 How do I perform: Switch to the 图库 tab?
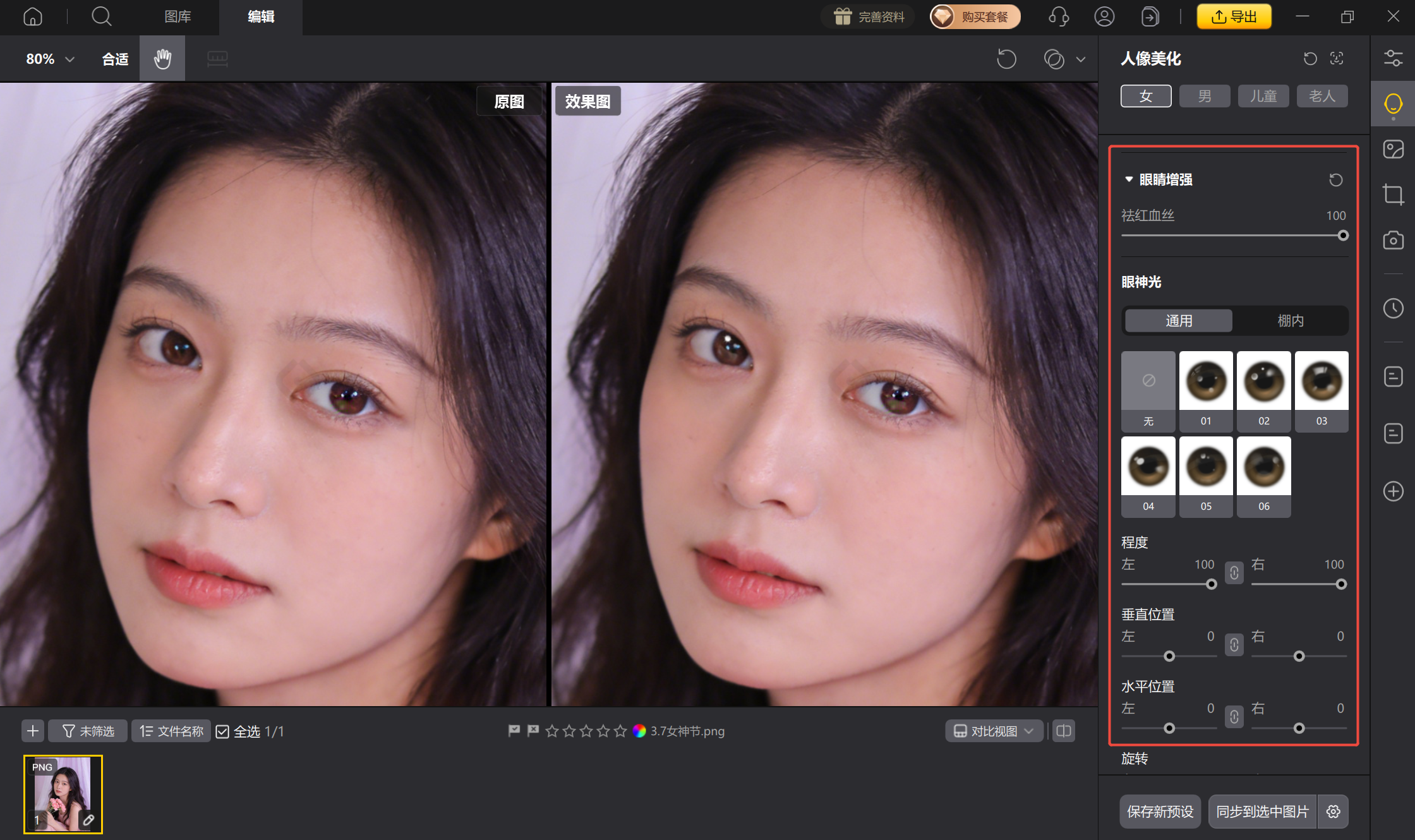178,16
